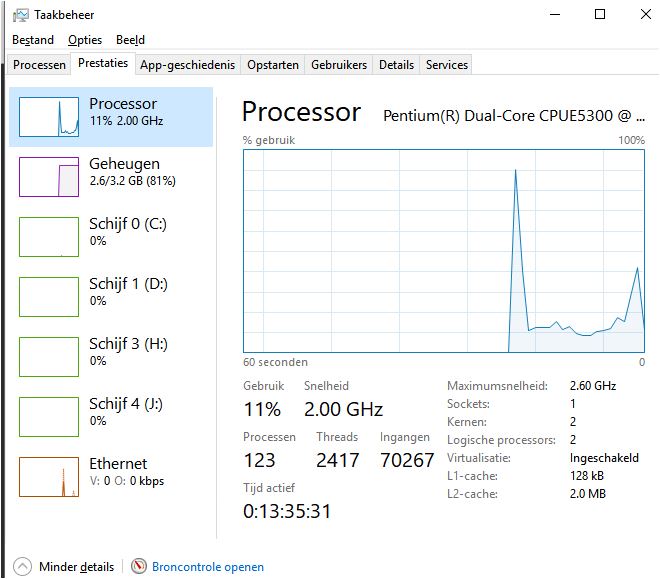Open the Bestand menu

33,40
